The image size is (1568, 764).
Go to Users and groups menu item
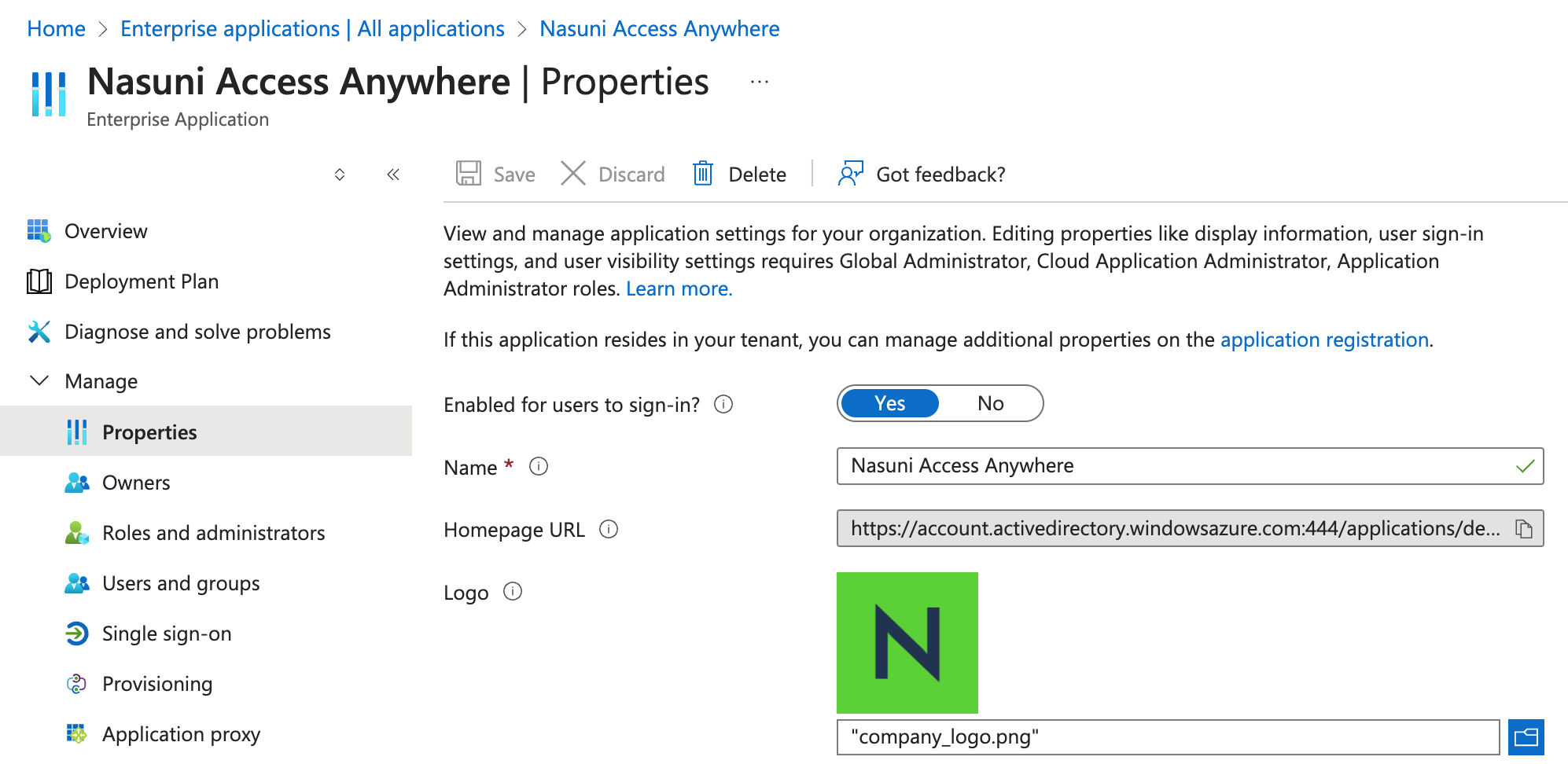point(180,583)
